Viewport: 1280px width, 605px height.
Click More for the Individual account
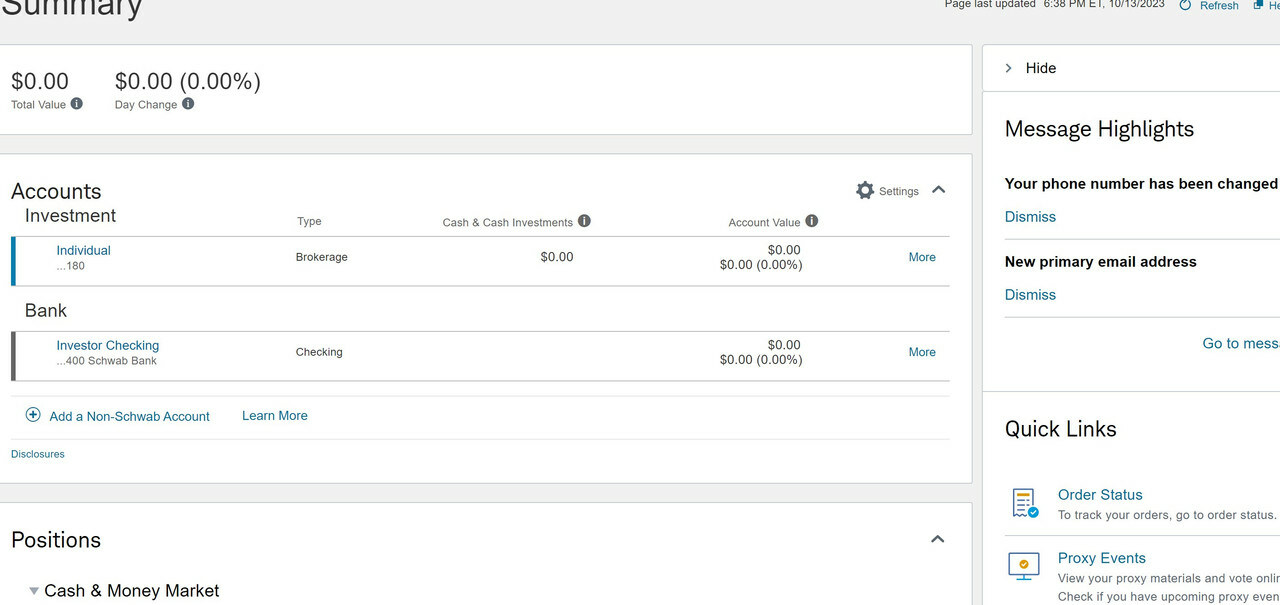pyautogui.click(x=922, y=257)
